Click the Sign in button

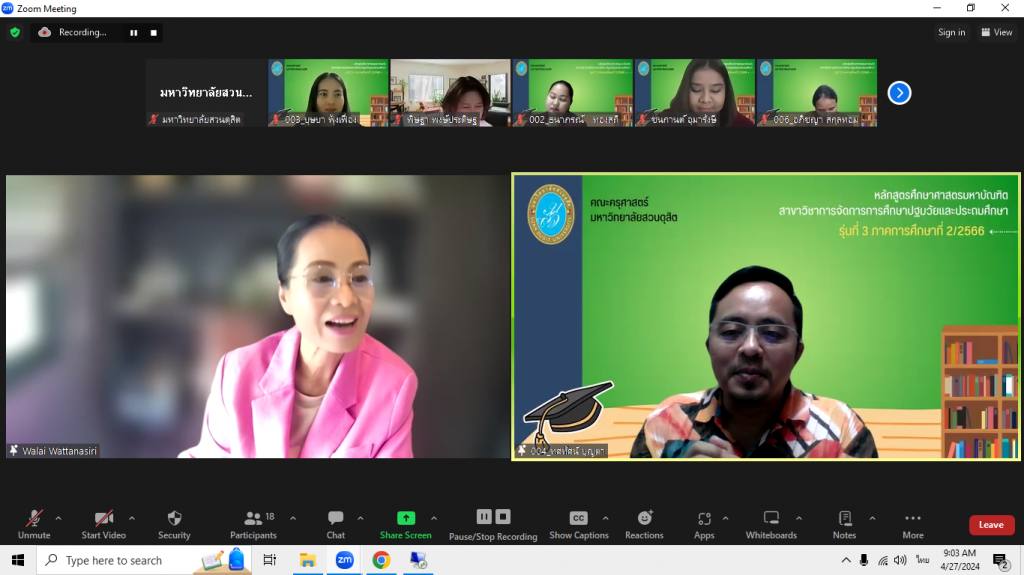(951, 32)
